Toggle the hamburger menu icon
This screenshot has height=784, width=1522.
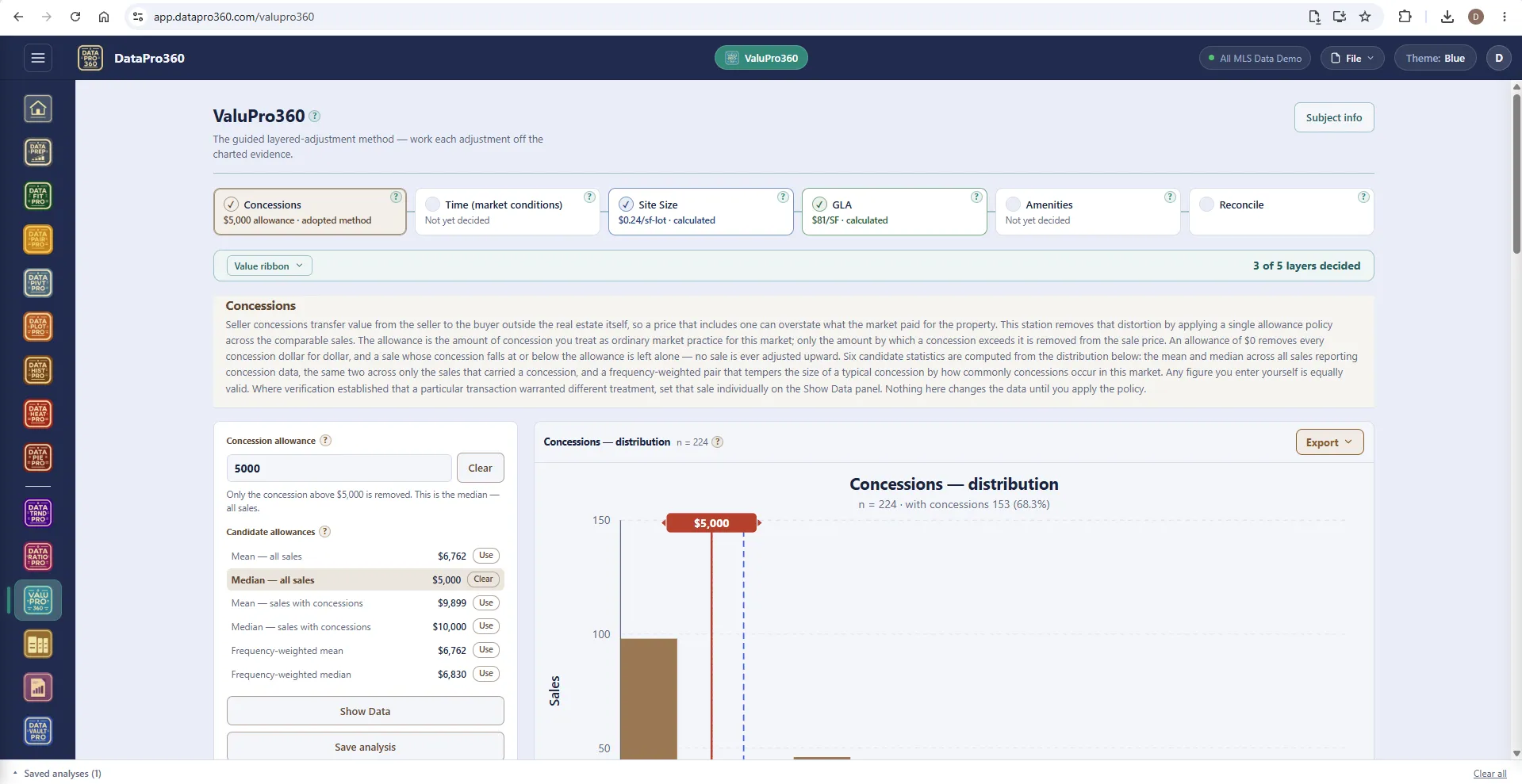[37, 58]
